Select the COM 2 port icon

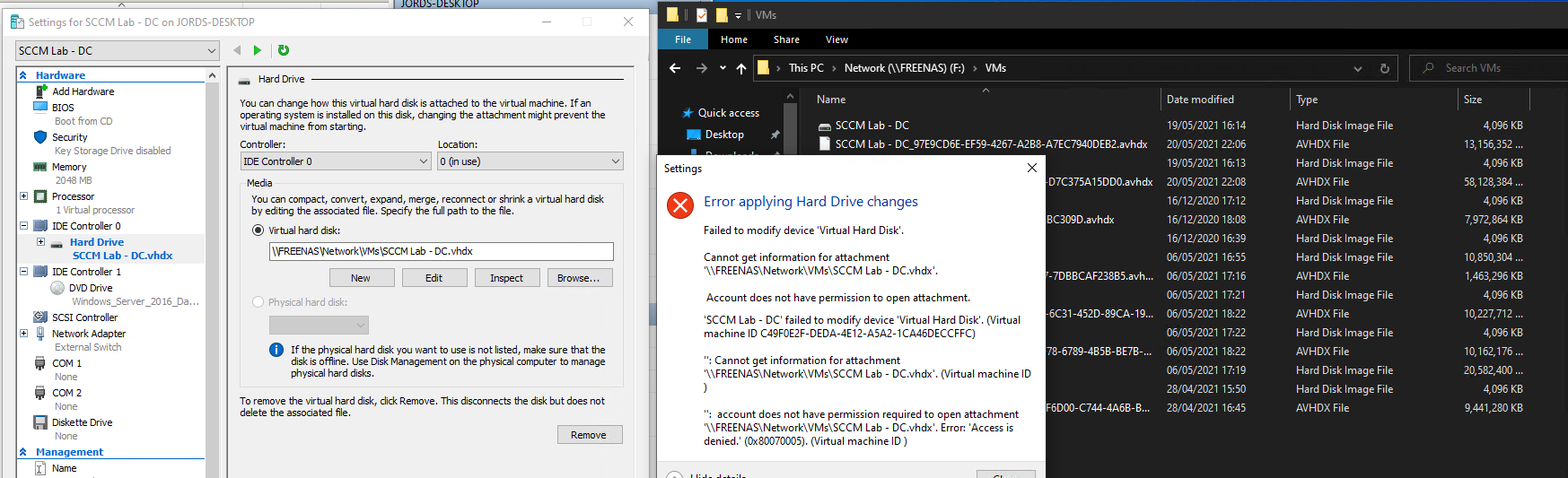click(40, 393)
